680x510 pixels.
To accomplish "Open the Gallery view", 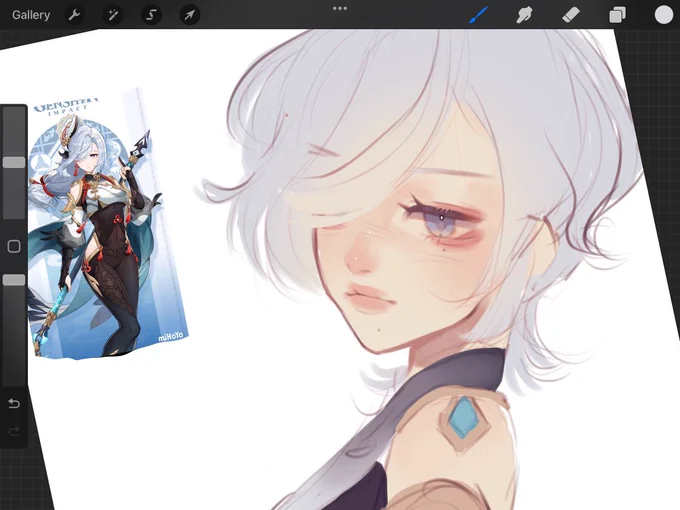I will pyautogui.click(x=31, y=15).
